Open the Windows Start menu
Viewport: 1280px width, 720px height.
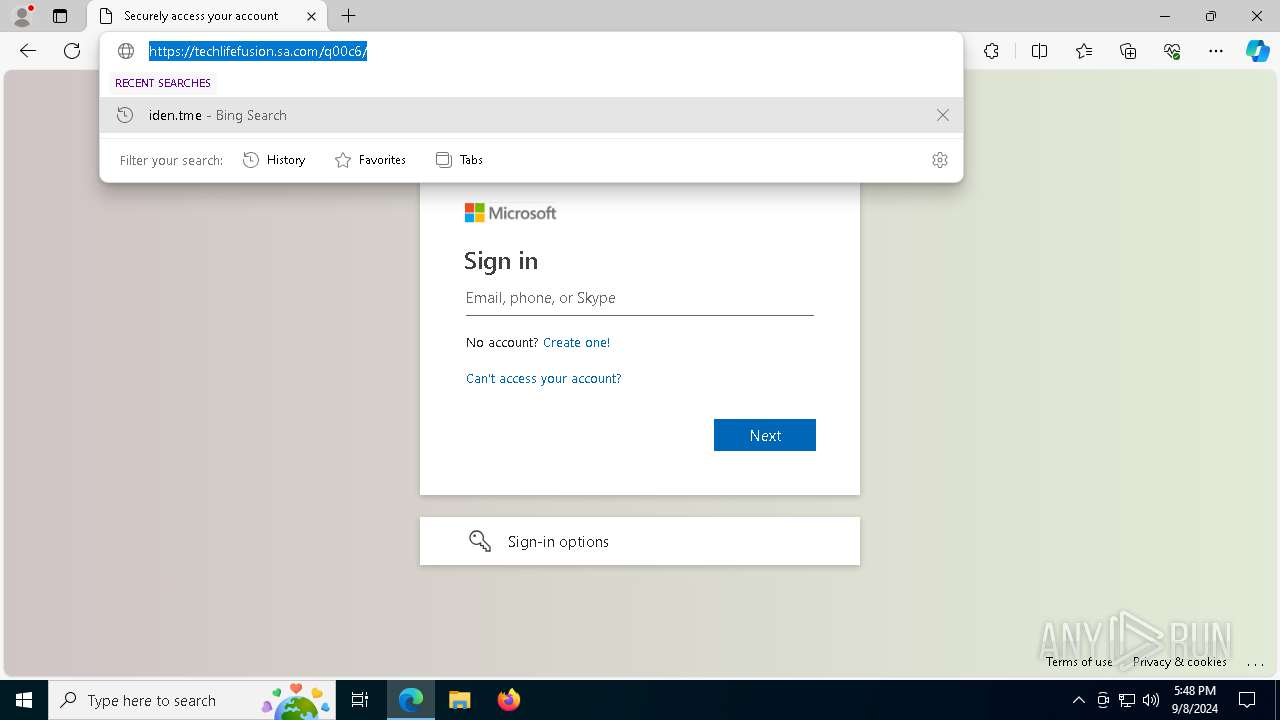[x=24, y=700]
